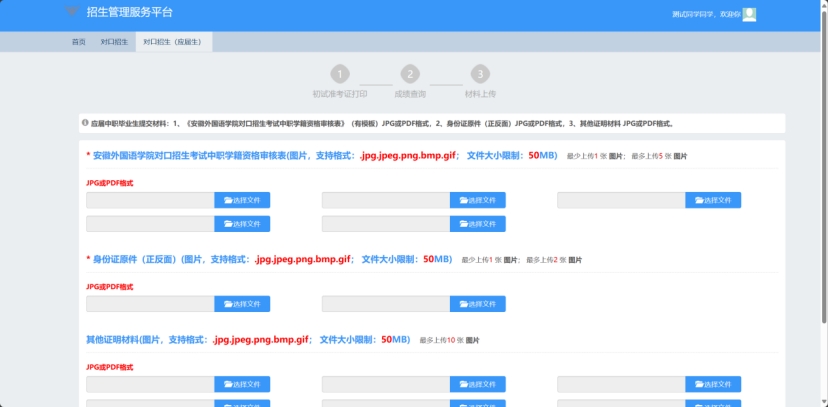Viewport: 829px width, 407px height.
Task: Click middle file field in 其他证明材料 first row
Action: point(385,384)
